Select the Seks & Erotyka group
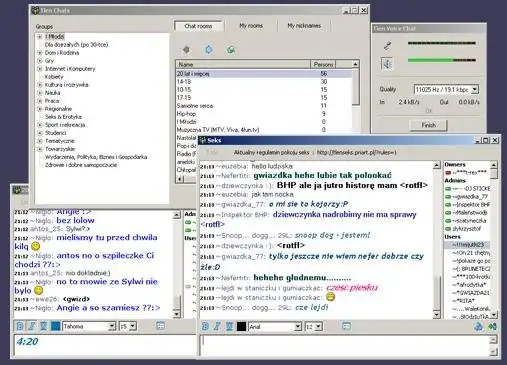The image size is (507, 365). pyautogui.click(x=63, y=117)
